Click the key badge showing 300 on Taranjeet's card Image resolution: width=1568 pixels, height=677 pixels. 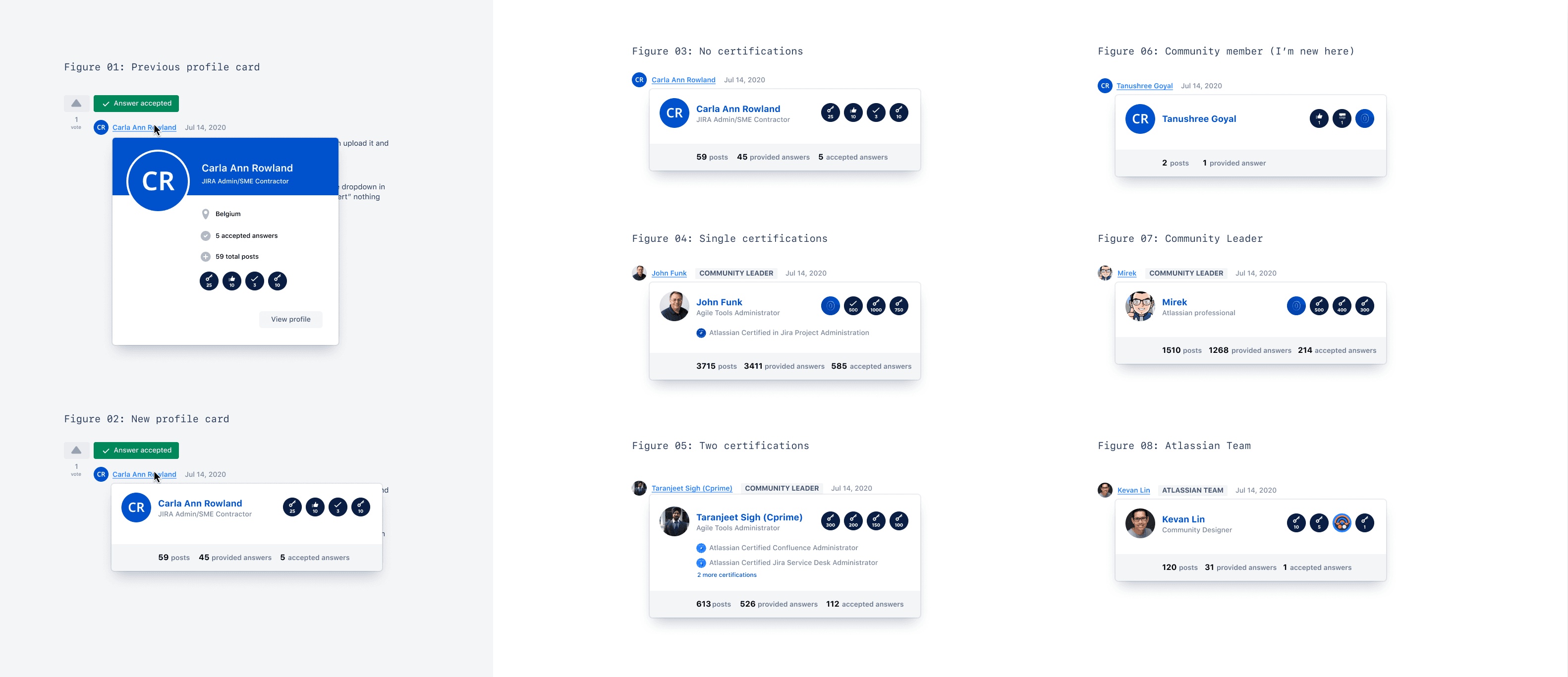[830, 521]
